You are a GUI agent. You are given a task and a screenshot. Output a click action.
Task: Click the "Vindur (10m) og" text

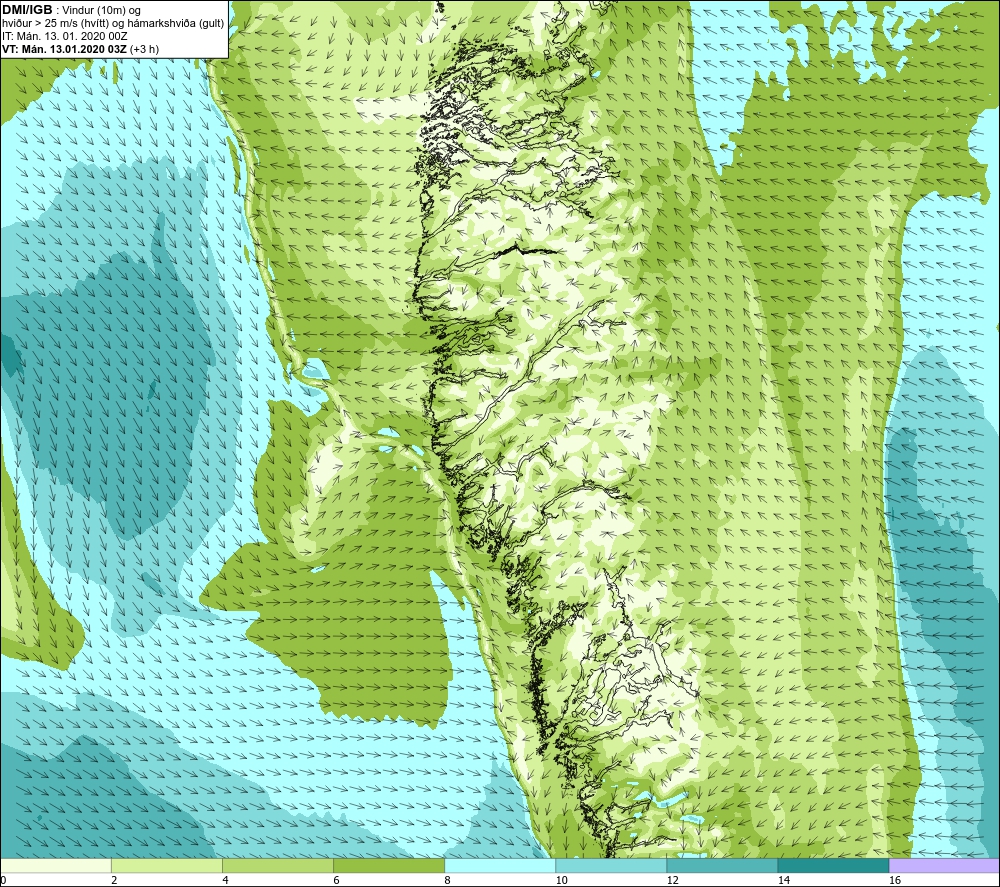coord(101,11)
